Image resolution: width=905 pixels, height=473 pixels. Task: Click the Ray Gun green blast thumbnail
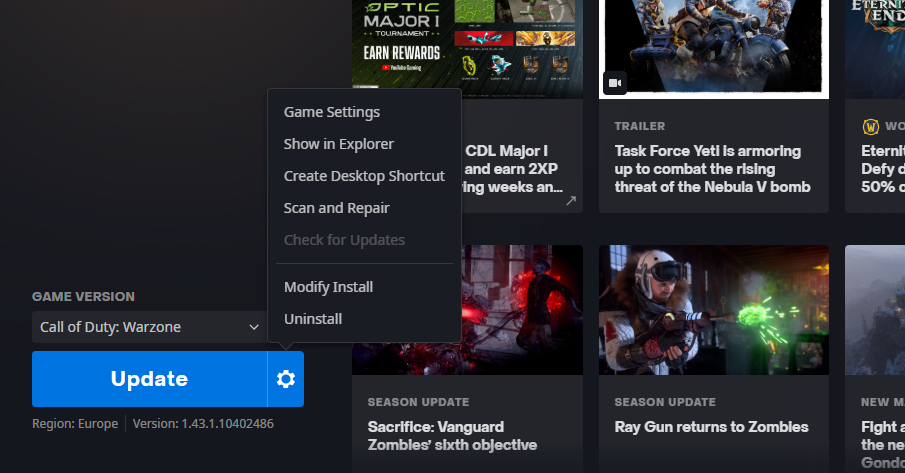714,310
